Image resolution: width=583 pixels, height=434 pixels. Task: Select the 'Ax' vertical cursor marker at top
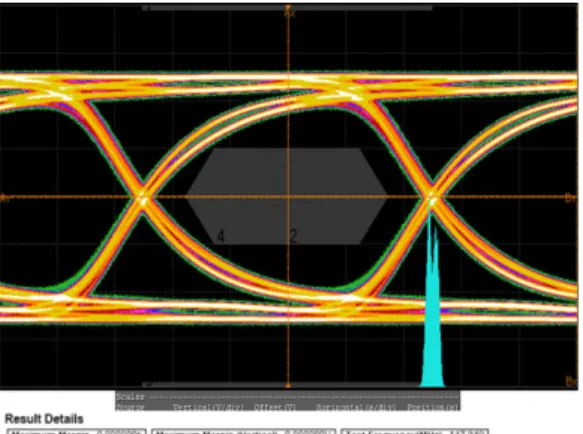pos(290,12)
